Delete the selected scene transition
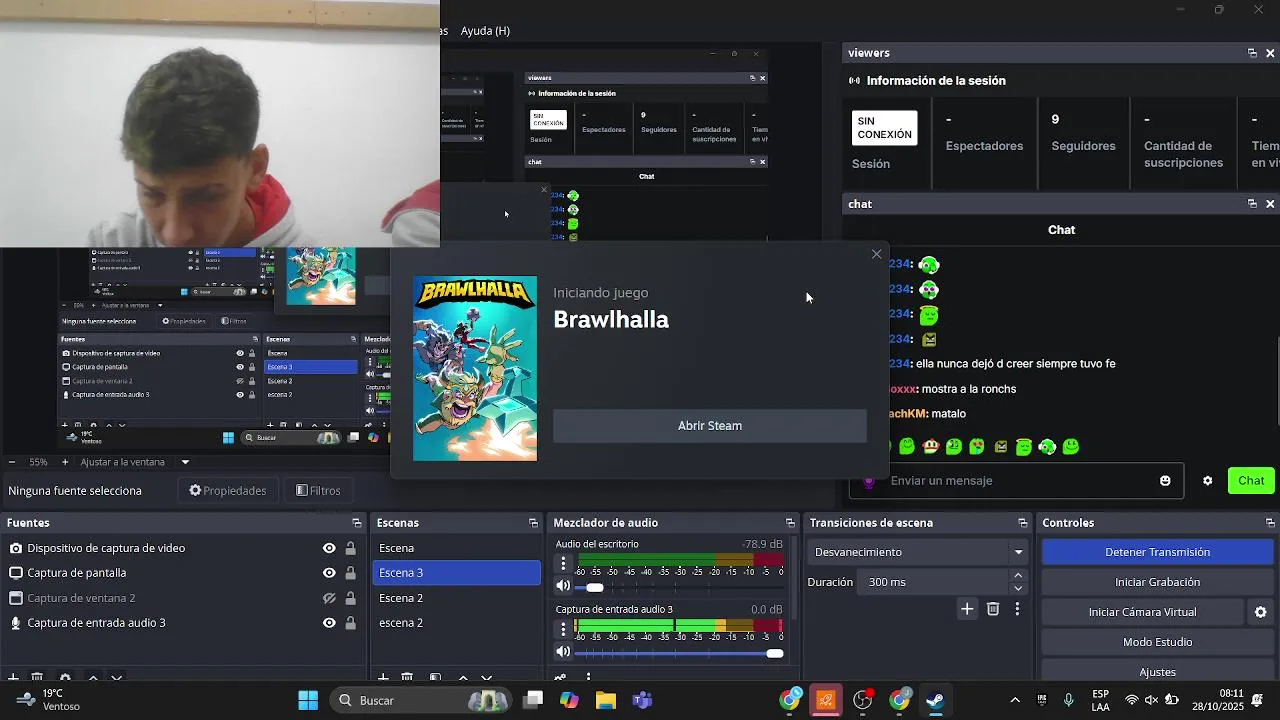The width and height of the screenshot is (1280, 720). 993,609
